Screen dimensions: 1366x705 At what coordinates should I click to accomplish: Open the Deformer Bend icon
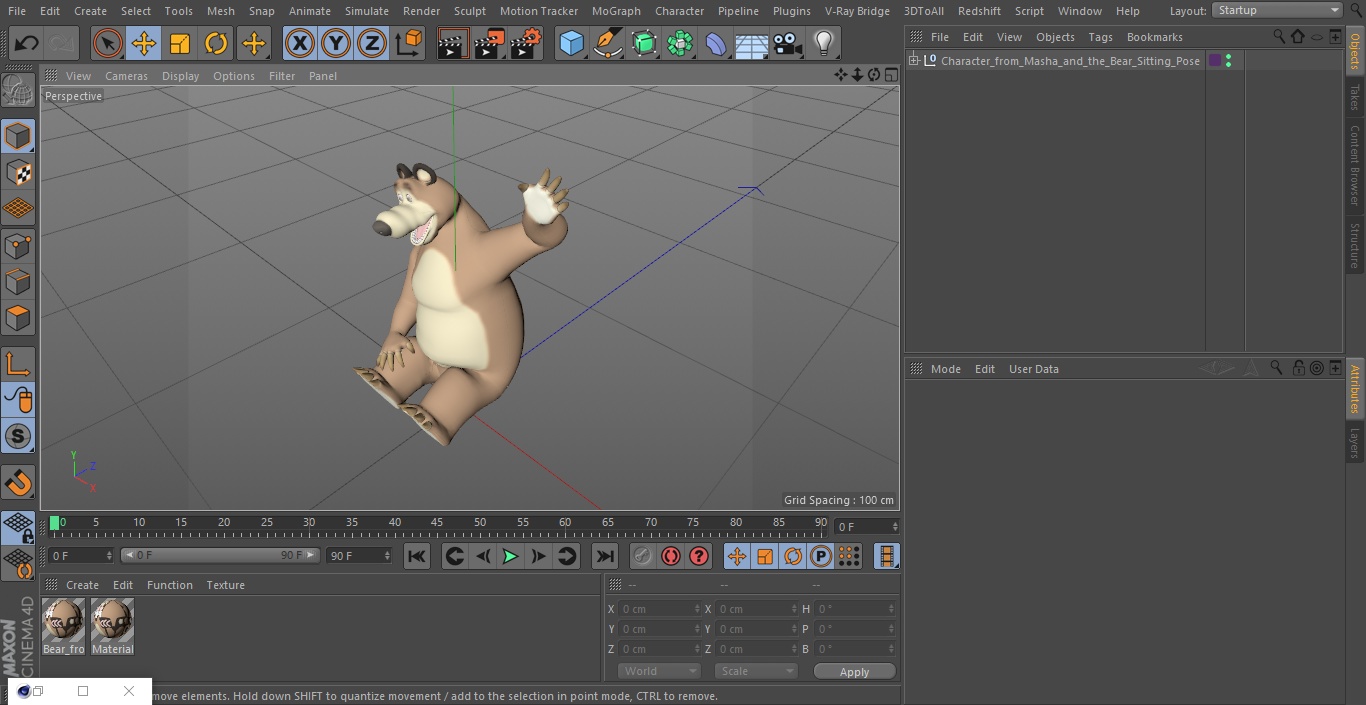click(716, 43)
